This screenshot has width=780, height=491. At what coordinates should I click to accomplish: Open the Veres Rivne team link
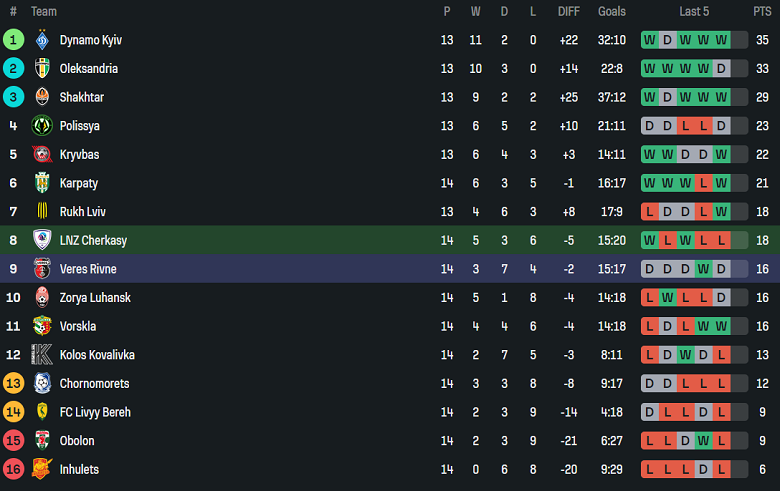87,269
